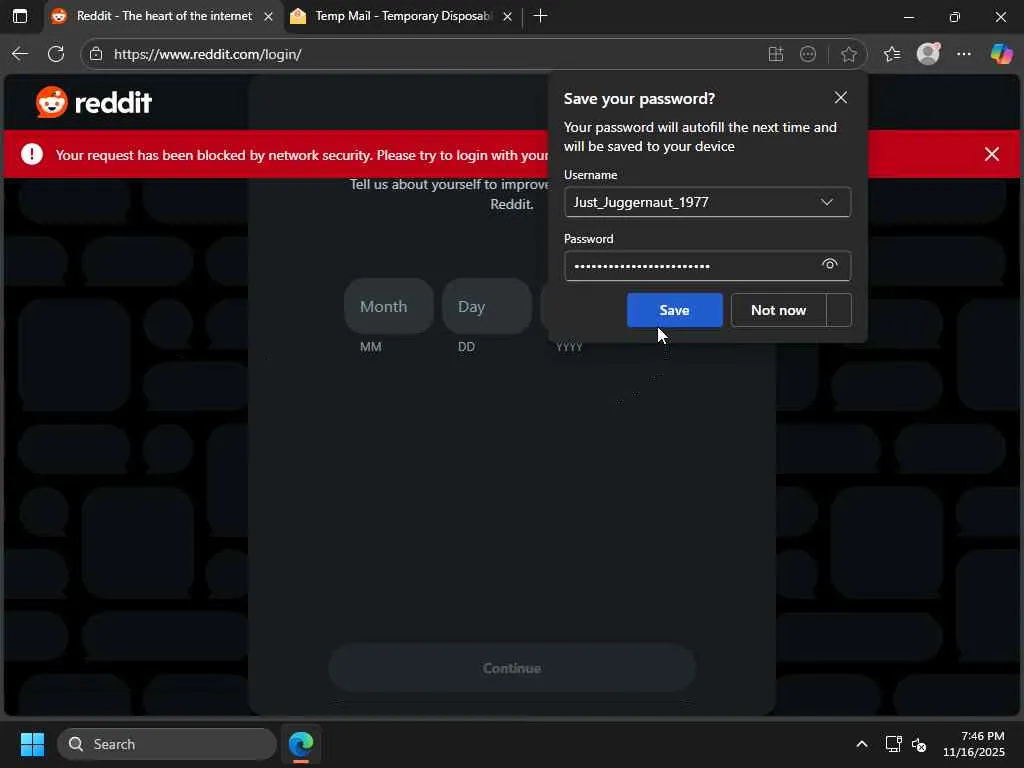Open the browser profile avatar
This screenshot has height=768, width=1024.
[x=928, y=54]
